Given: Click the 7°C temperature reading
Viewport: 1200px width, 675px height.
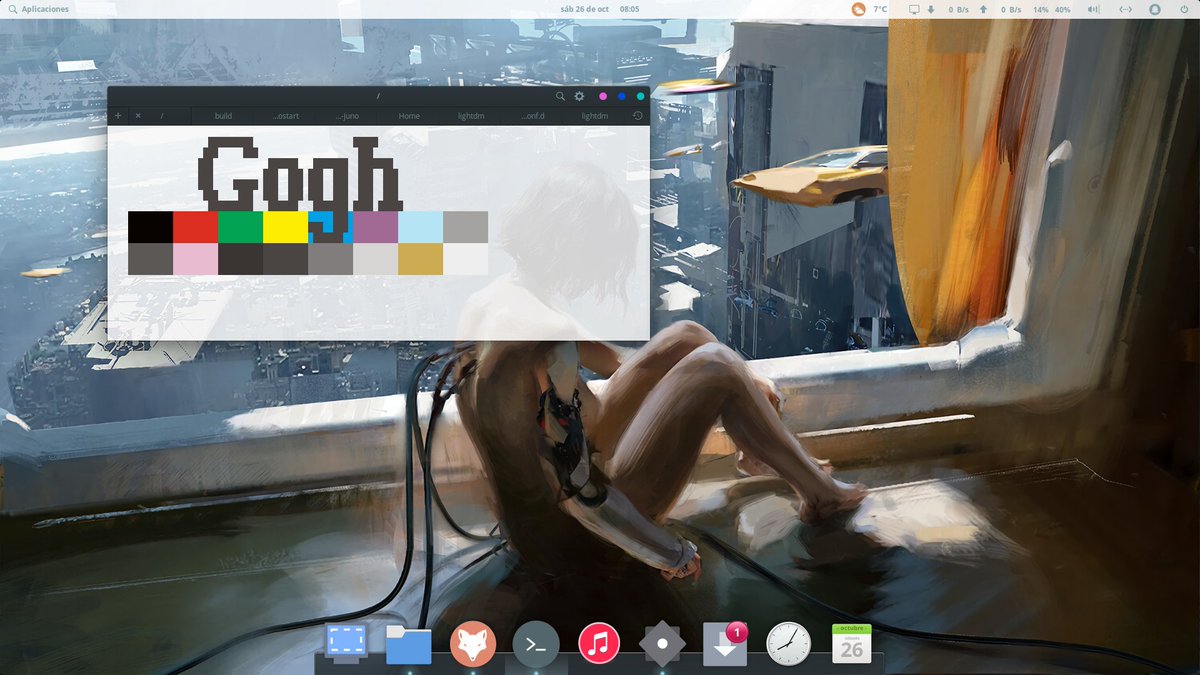Looking at the screenshot, I should click(x=880, y=9).
